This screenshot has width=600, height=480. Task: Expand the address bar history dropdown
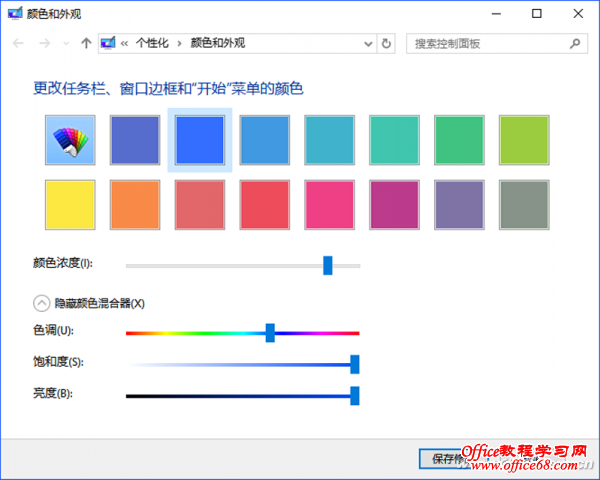point(368,44)
